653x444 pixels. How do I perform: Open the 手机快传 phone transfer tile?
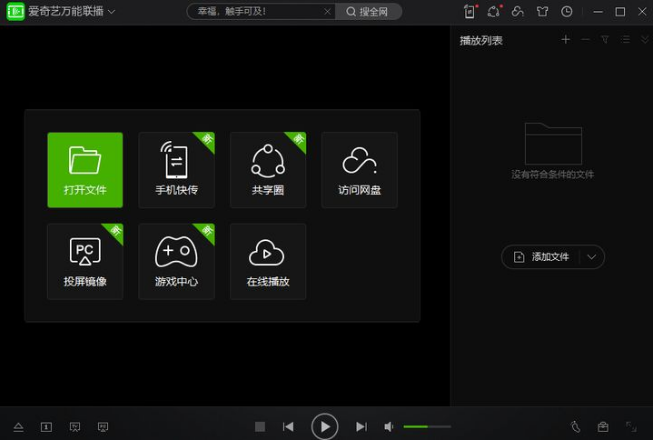[x=176, y=169]
